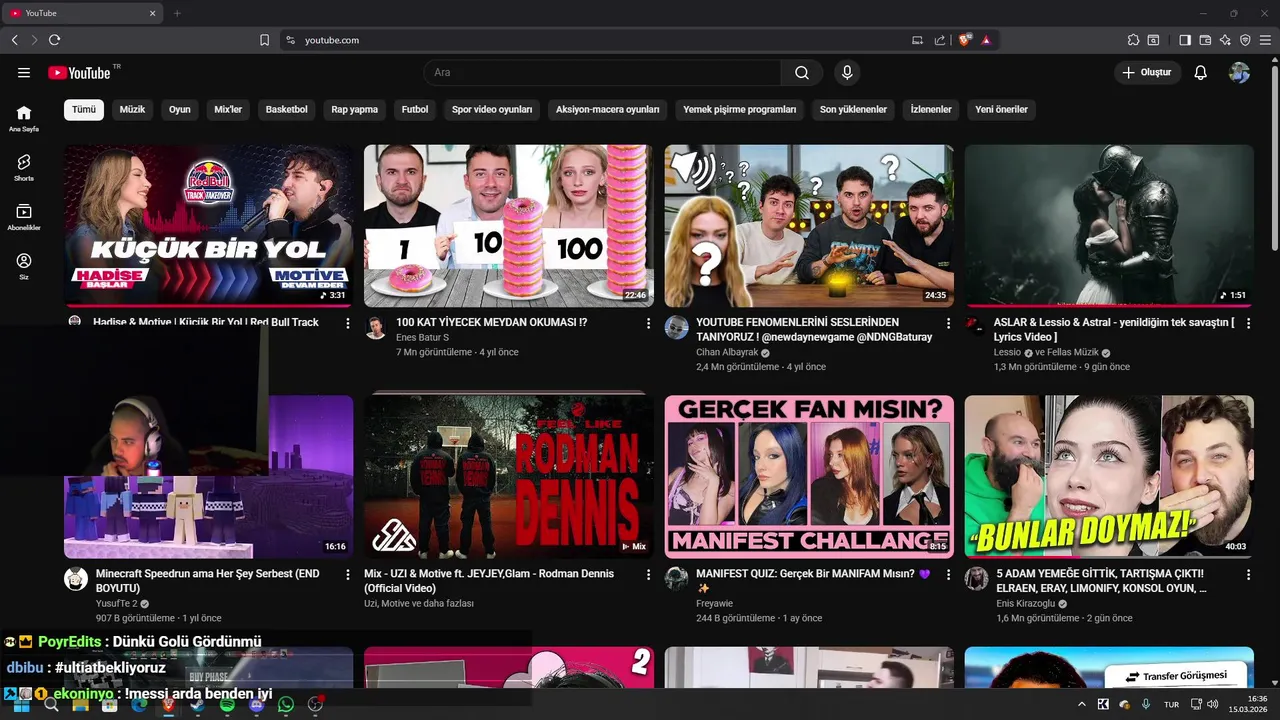Select the Yeni öneriler chip
The image size is (1280, 720).
[1001, 109]
